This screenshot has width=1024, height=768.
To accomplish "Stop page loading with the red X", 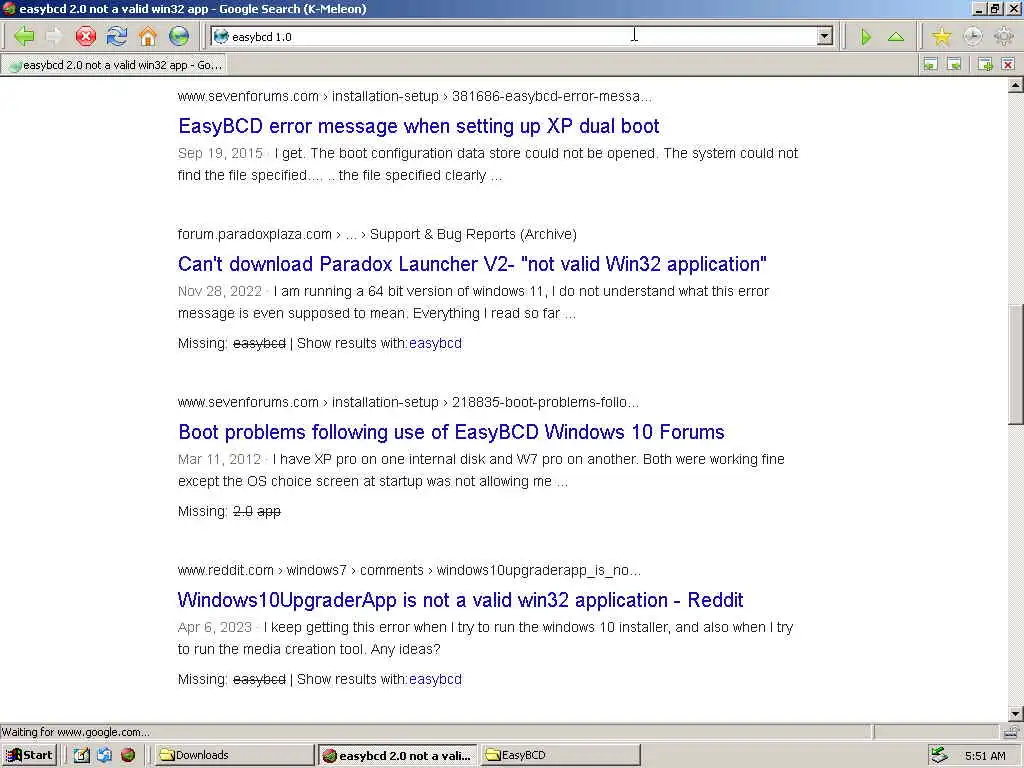I will tap(86, 36).
